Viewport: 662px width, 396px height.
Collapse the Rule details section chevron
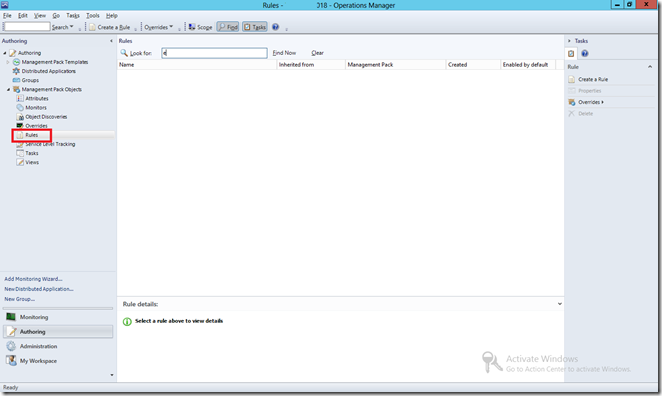click(559, 304)
